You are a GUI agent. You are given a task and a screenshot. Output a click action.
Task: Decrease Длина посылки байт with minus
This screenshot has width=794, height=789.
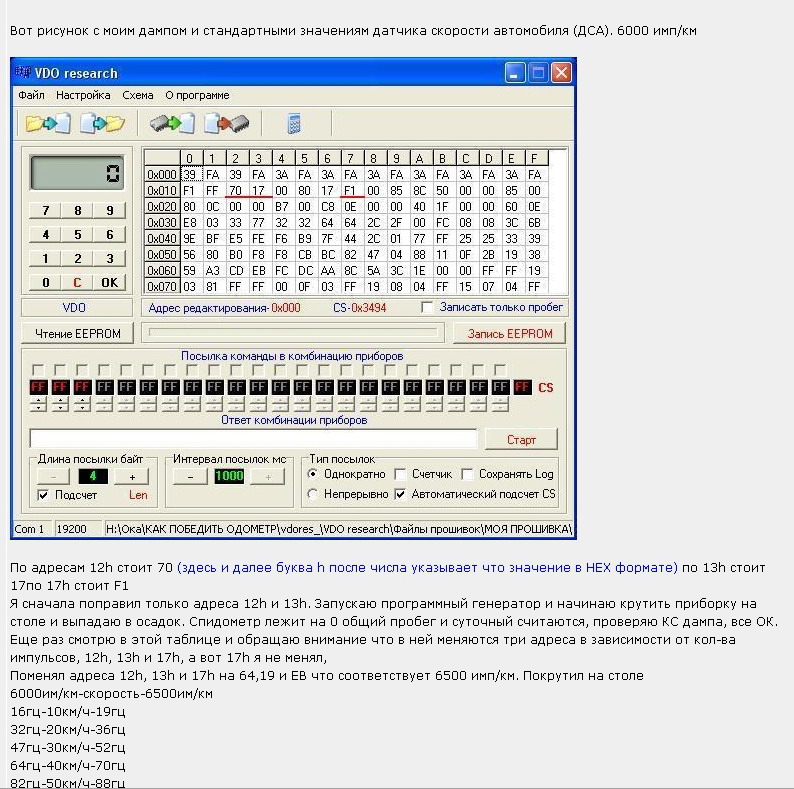(x=53, y=477)
